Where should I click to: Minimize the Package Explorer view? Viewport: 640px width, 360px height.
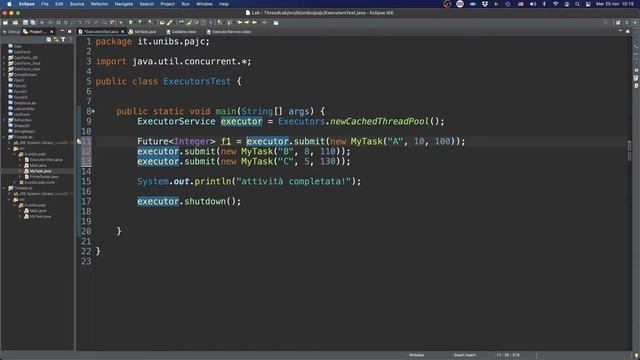(62, 31)
